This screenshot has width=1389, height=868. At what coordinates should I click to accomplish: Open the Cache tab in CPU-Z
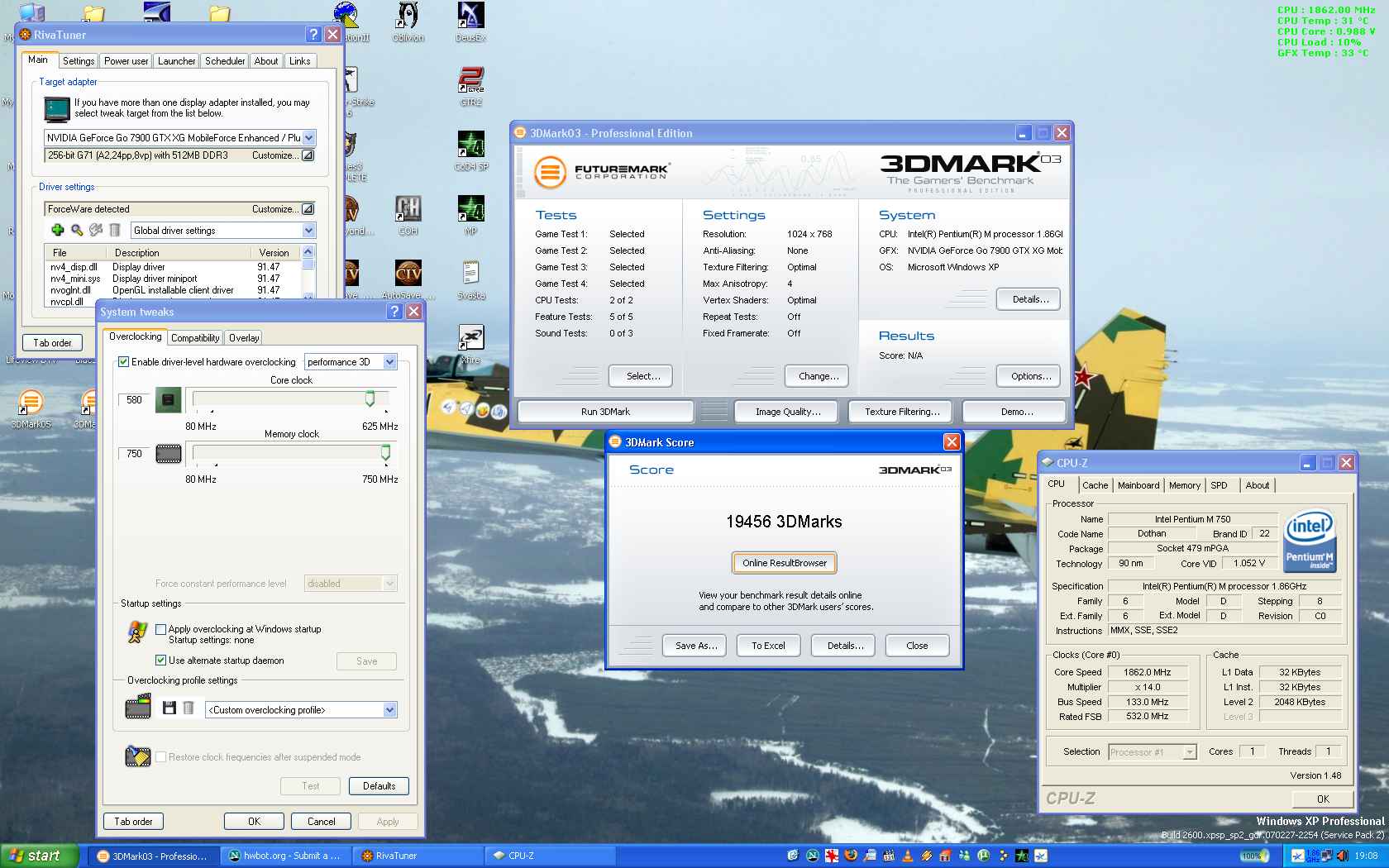[x=1095, y=485]
